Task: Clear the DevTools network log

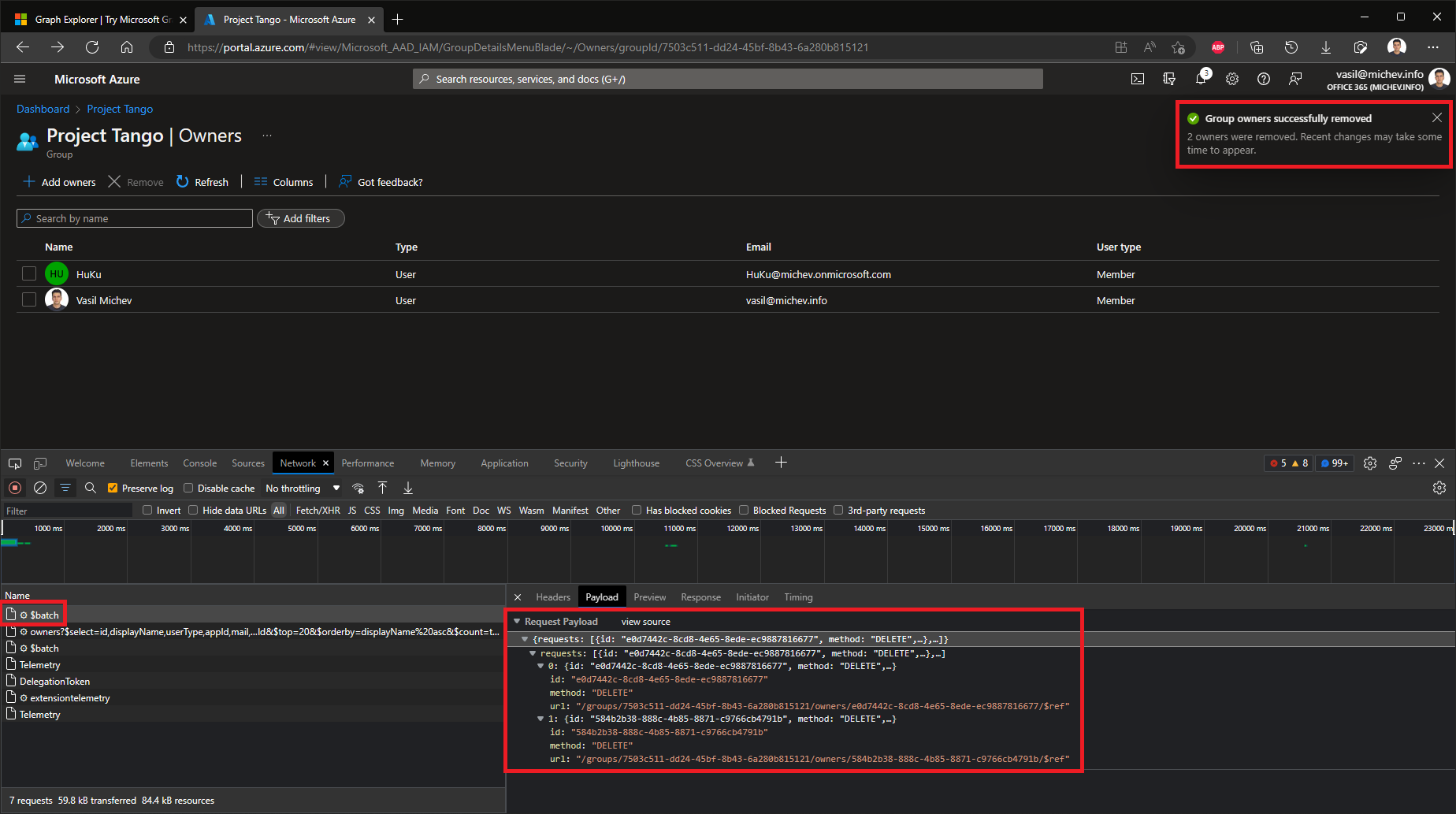Action: 40,488
